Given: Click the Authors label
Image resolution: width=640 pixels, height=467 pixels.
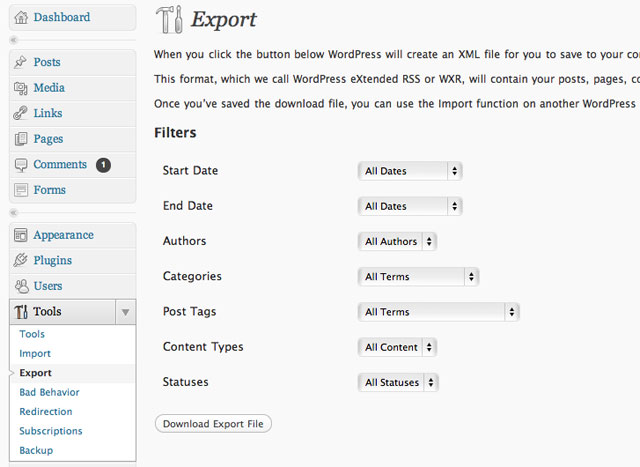Looking at the screenshot, I should pyautogui.click(x=184, y=241).
